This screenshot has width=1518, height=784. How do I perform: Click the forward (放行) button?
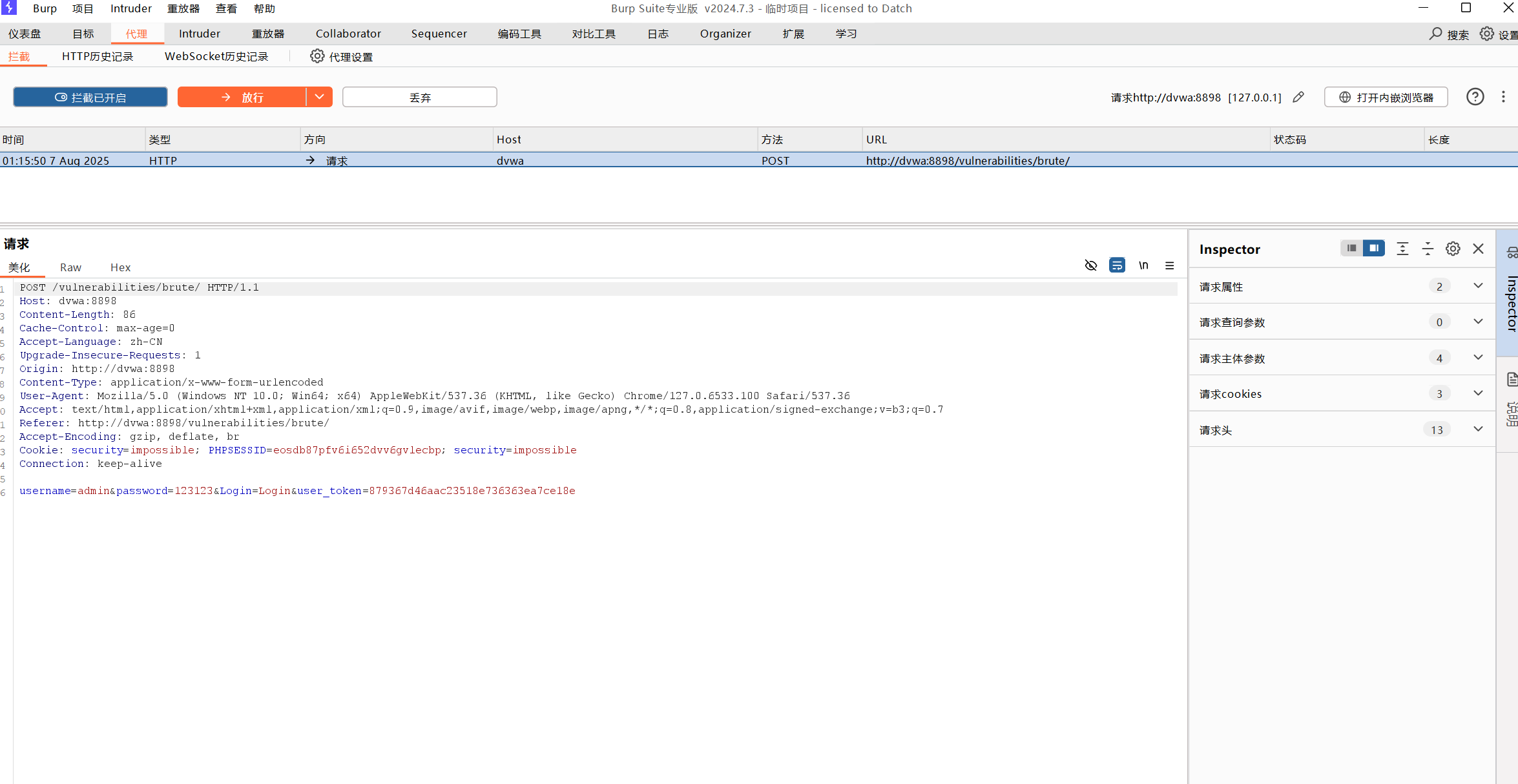pos(242,97)
